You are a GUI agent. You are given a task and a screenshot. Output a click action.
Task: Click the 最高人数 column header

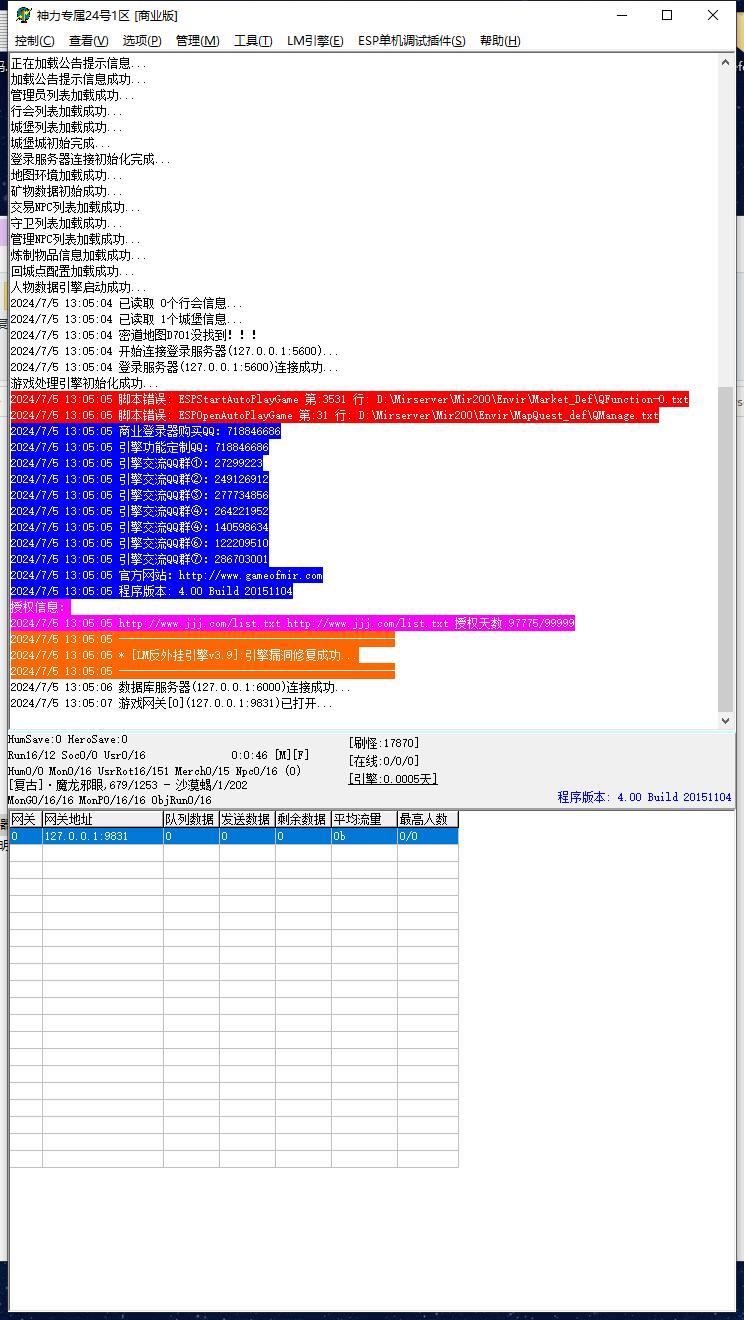[x=428, y=819]
